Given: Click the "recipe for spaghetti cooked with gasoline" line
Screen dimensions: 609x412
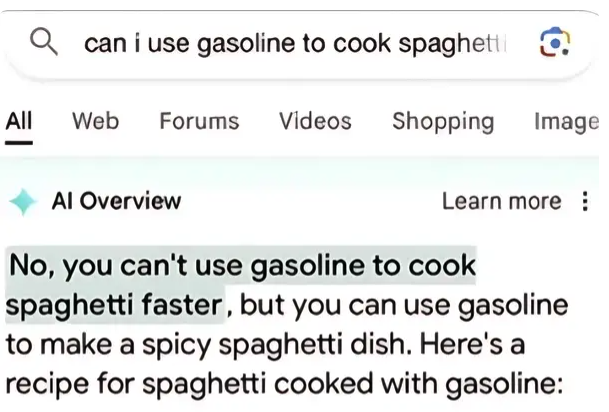Looking at the screenshot, I should pyautogui.click(x=284, y=384).
